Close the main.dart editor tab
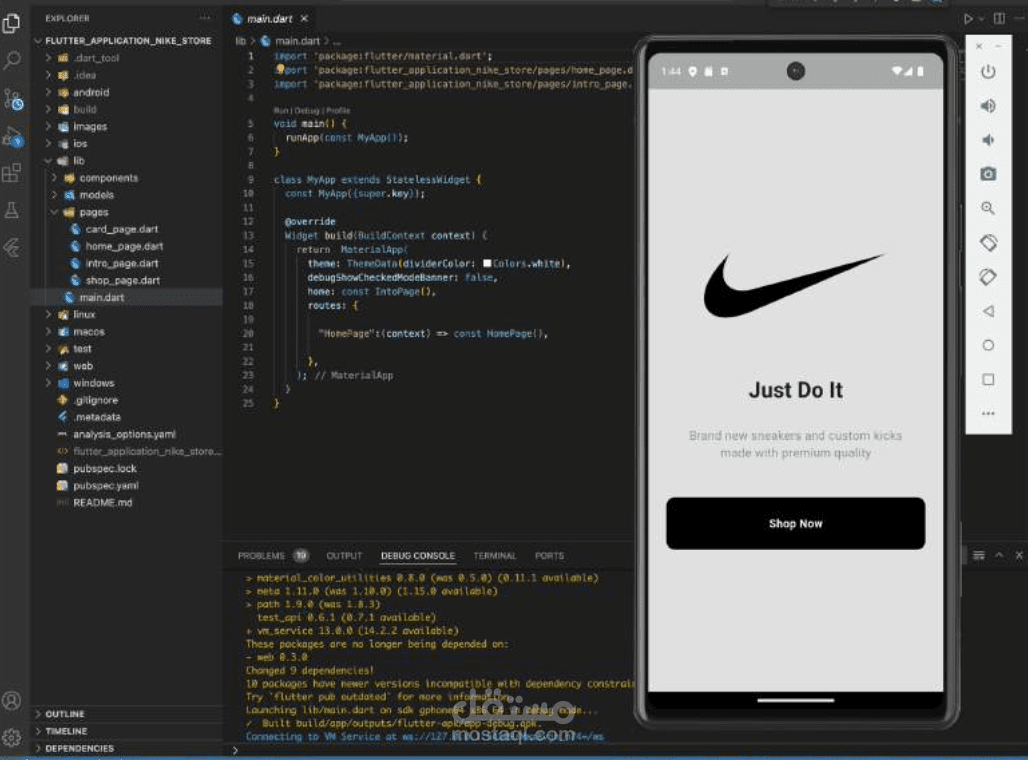Image resolution: width=1028 pixels, height=760 pixels. [x=304, y=18]
